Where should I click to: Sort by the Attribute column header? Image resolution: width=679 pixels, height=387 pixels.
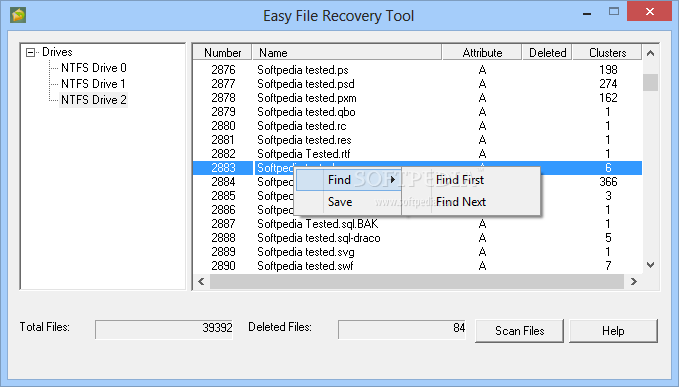(x=482, y=52)
